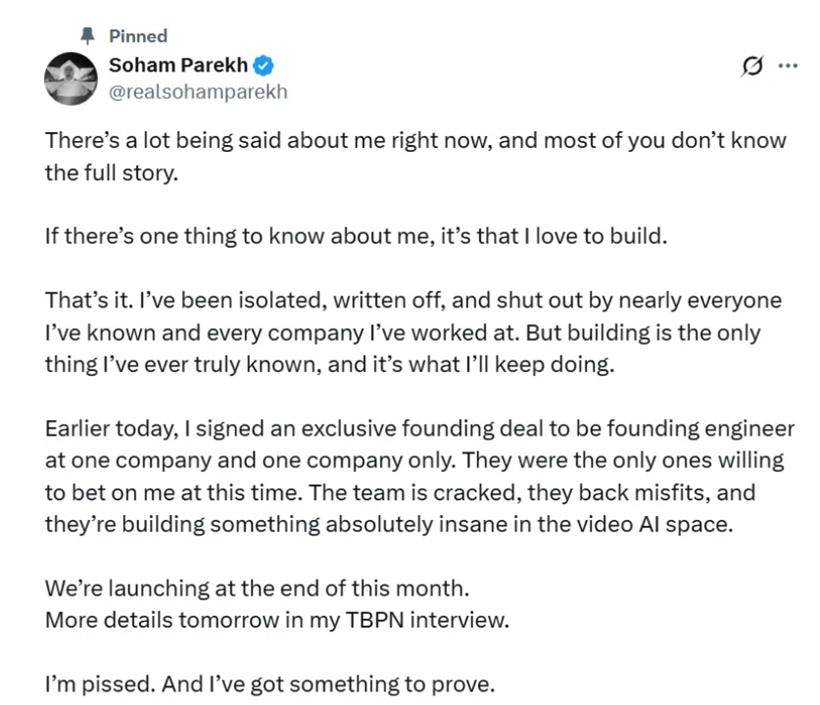The image size is (820, 705).
Task: Click "We're launching at the end of this month"
Action: click(257, 588)
